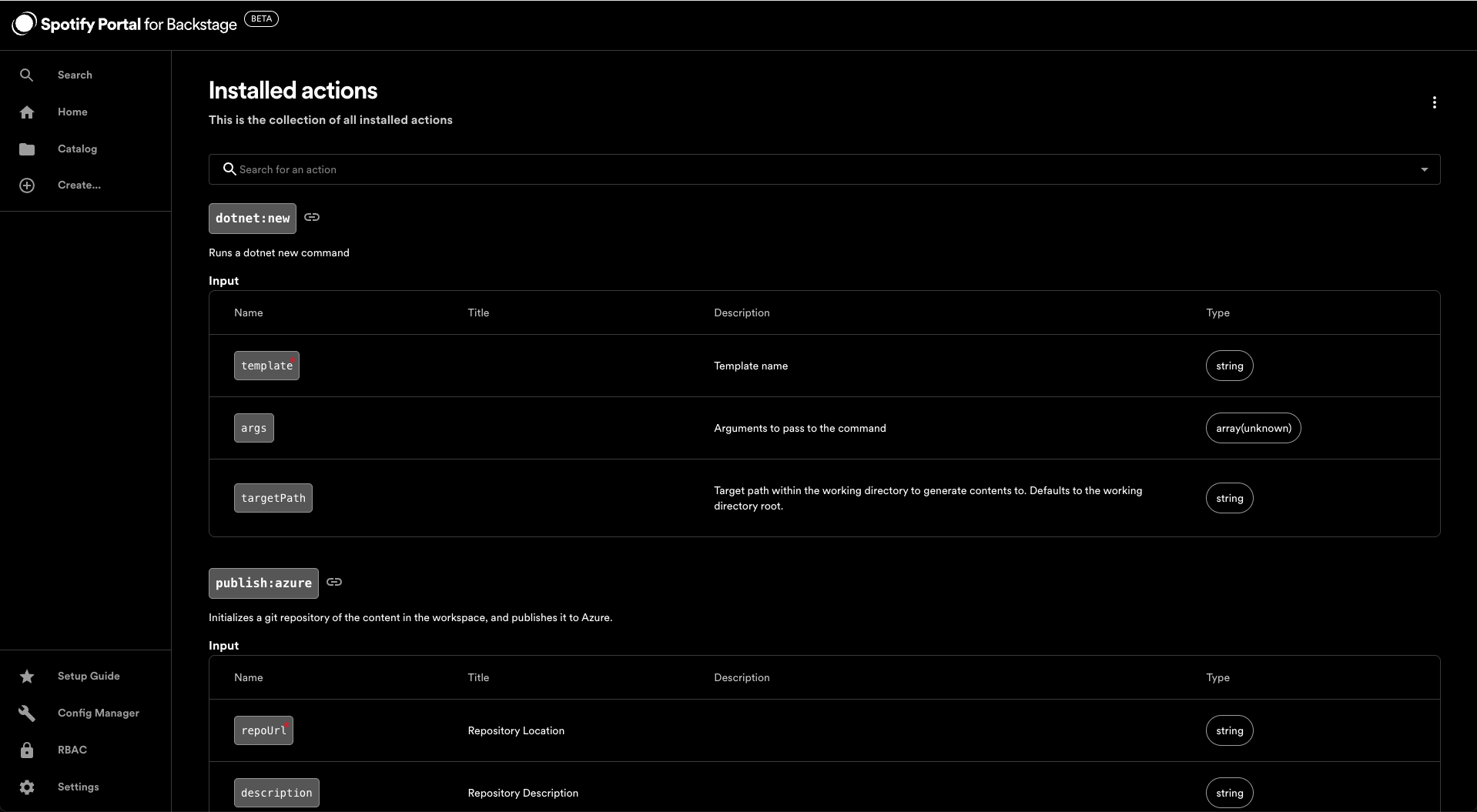Click the string type pill in repoUrl row

1230,730
